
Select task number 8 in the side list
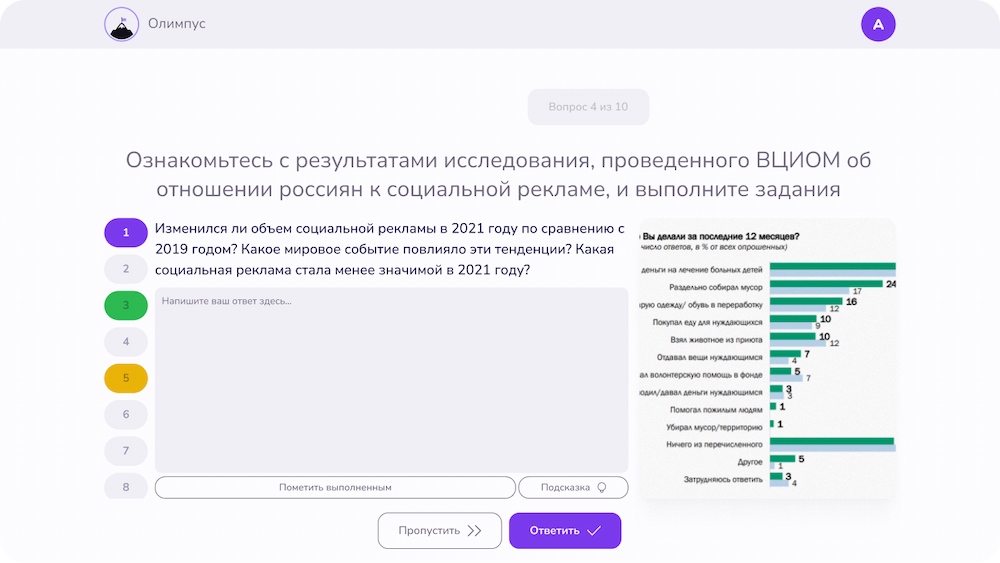point(126,486)
